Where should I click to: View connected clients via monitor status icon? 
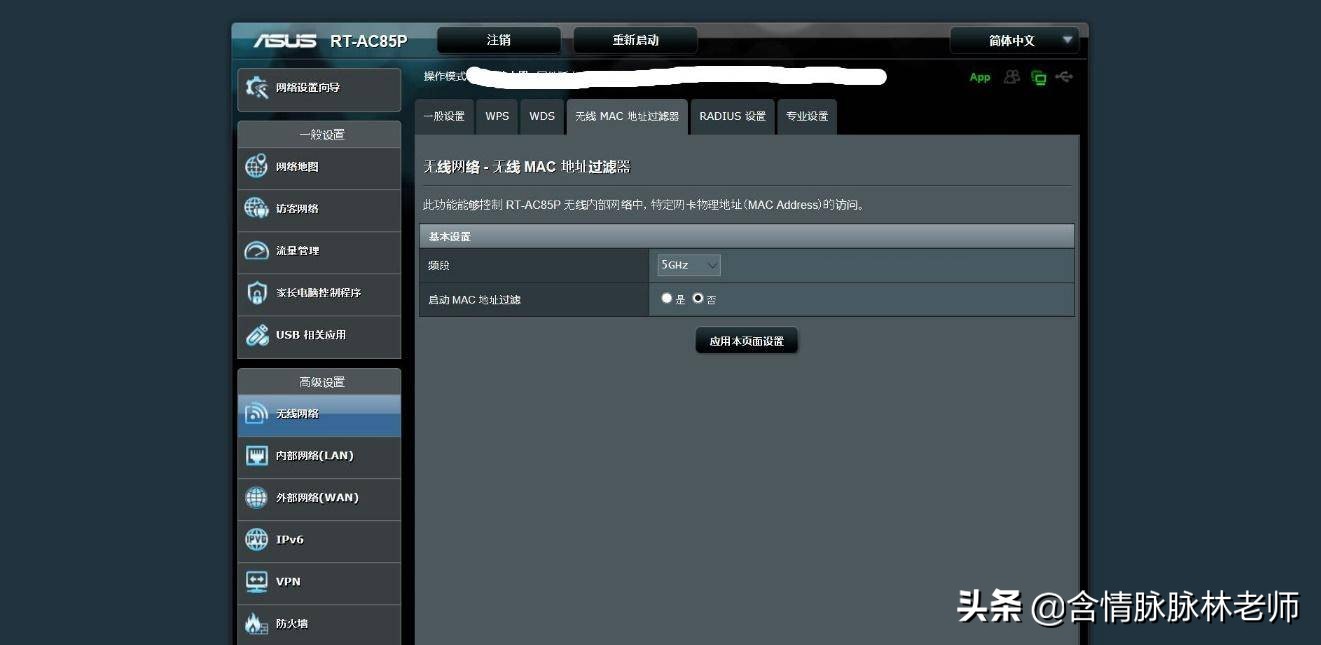1039,77
